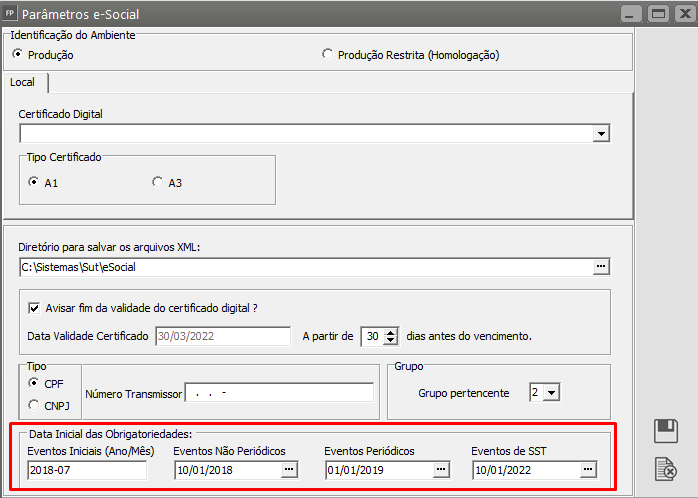Browse for XML save directory

tap(601, 266)
